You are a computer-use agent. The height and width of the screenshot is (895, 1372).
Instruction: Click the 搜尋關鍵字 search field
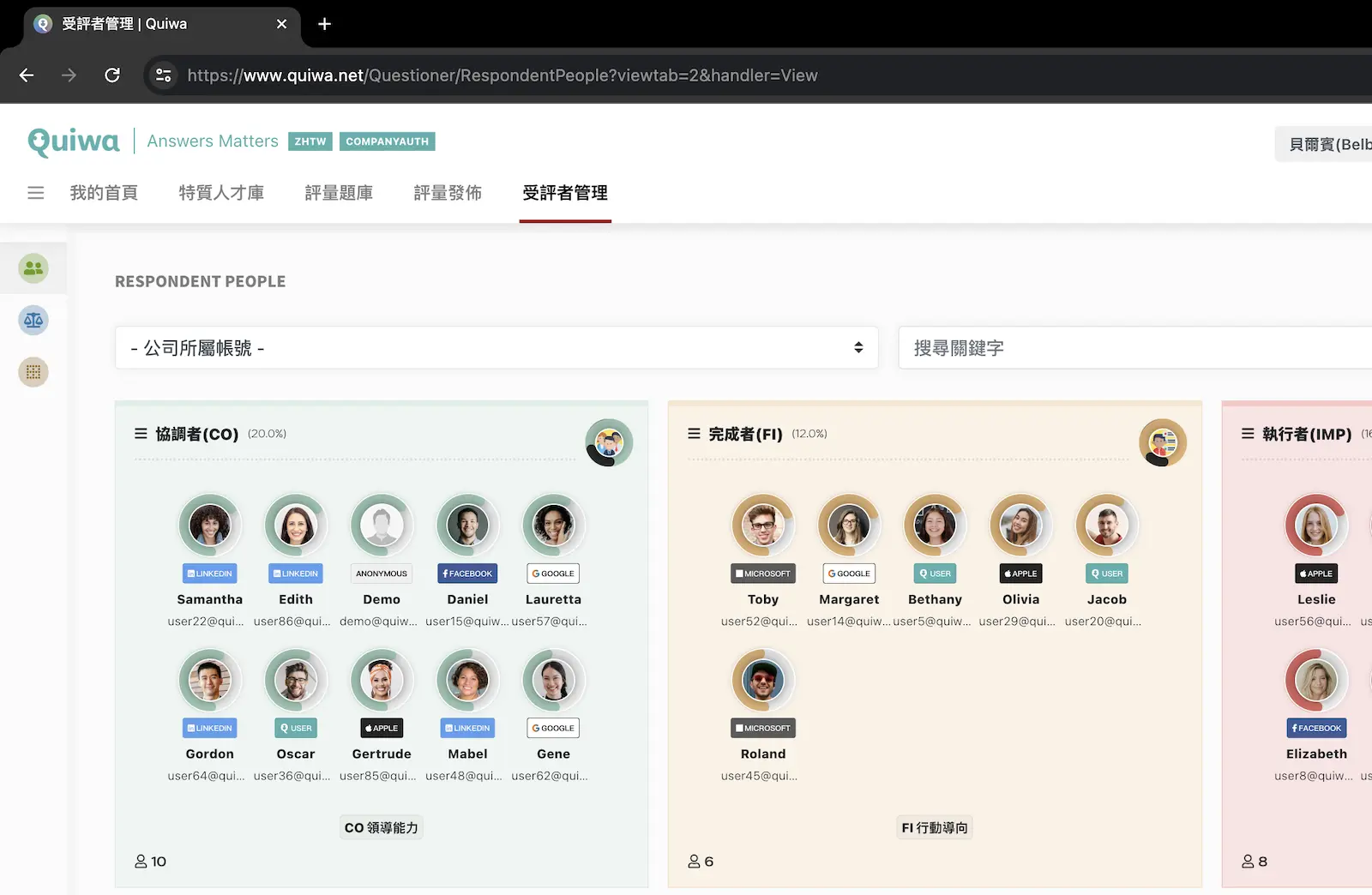tap(1132, 348)
